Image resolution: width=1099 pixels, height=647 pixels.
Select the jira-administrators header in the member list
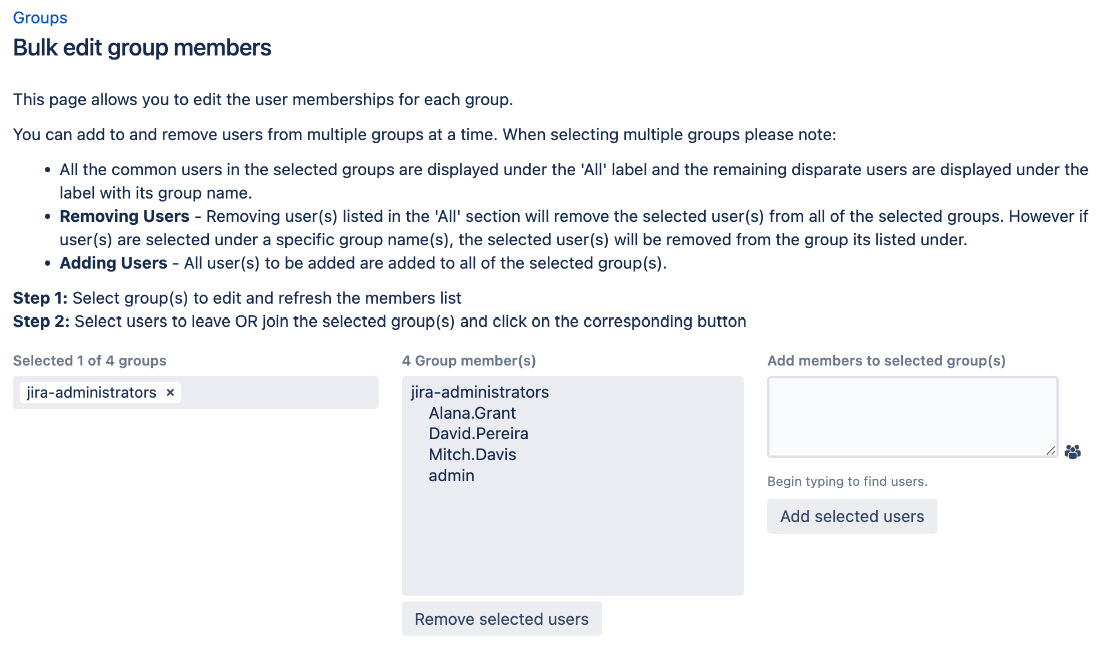pos(478,392)
